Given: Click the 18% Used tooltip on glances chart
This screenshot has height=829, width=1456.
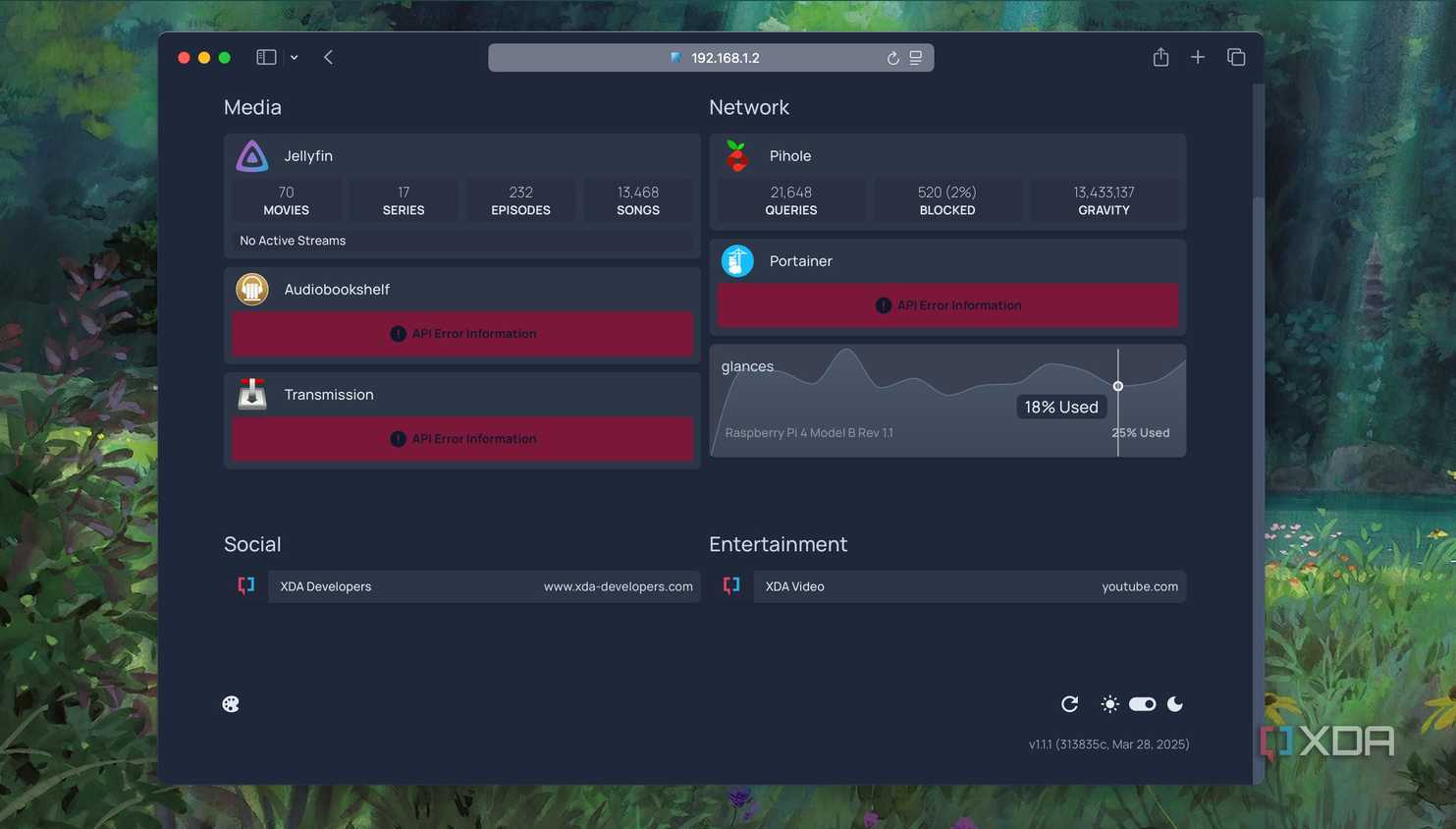Looking at the screenshot, I should pyautogui.click(x=1061, y=407).
